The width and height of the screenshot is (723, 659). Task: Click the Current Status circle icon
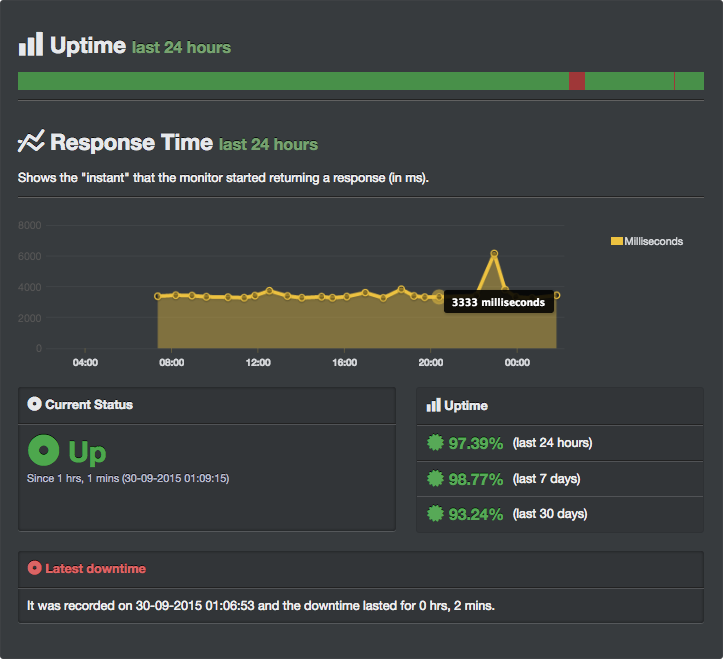(x=35, y=405)
